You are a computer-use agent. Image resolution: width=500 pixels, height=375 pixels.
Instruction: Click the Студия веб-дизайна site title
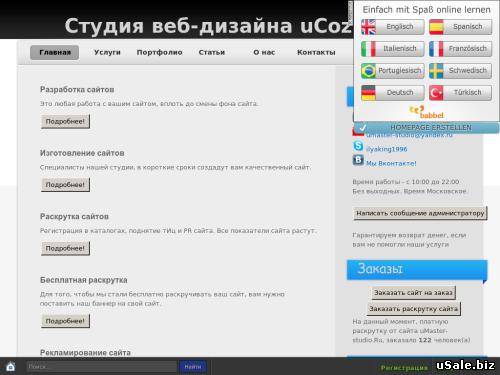point(208,26)
